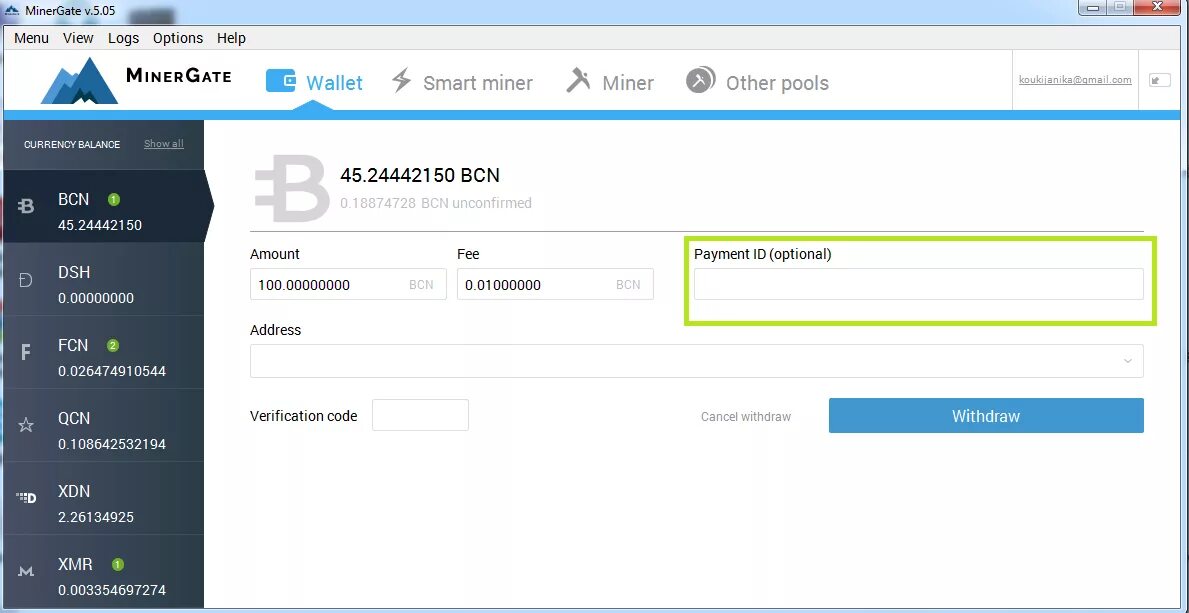Image resolution: width=1189 pixels, height=613 pixels.
Task: Click the XDN coin icon in sidebar
Action: 27,498
